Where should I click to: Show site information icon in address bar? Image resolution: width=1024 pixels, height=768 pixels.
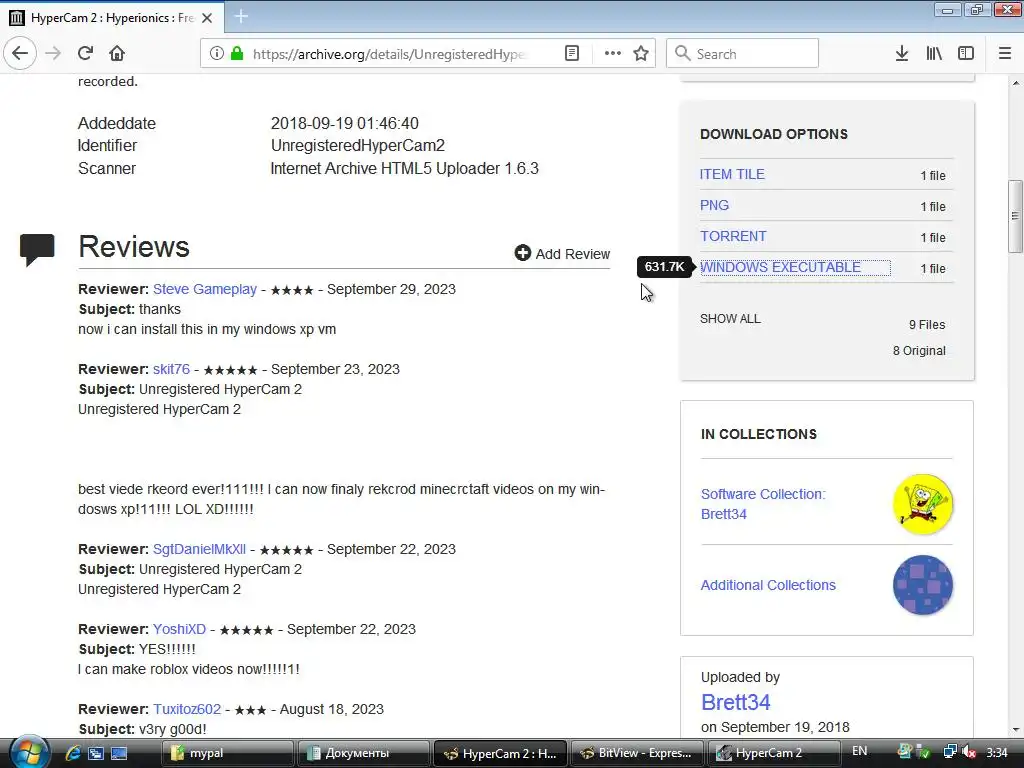(216, 53)
